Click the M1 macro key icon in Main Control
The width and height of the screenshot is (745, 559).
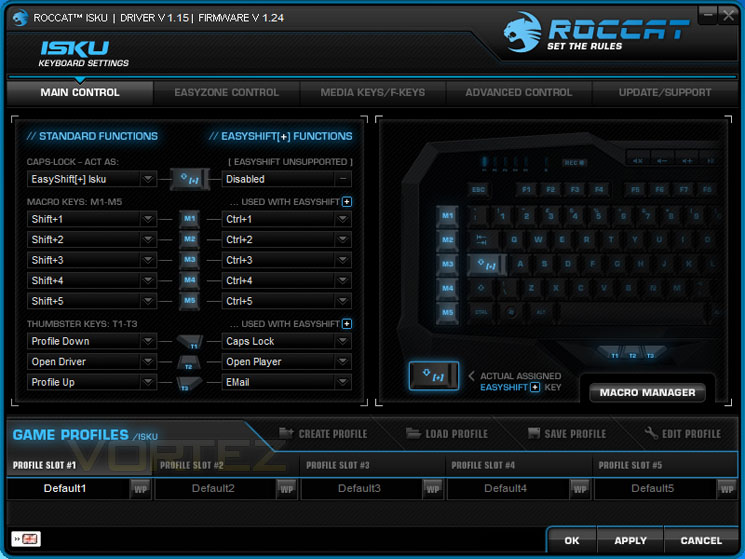click(190, 219)
